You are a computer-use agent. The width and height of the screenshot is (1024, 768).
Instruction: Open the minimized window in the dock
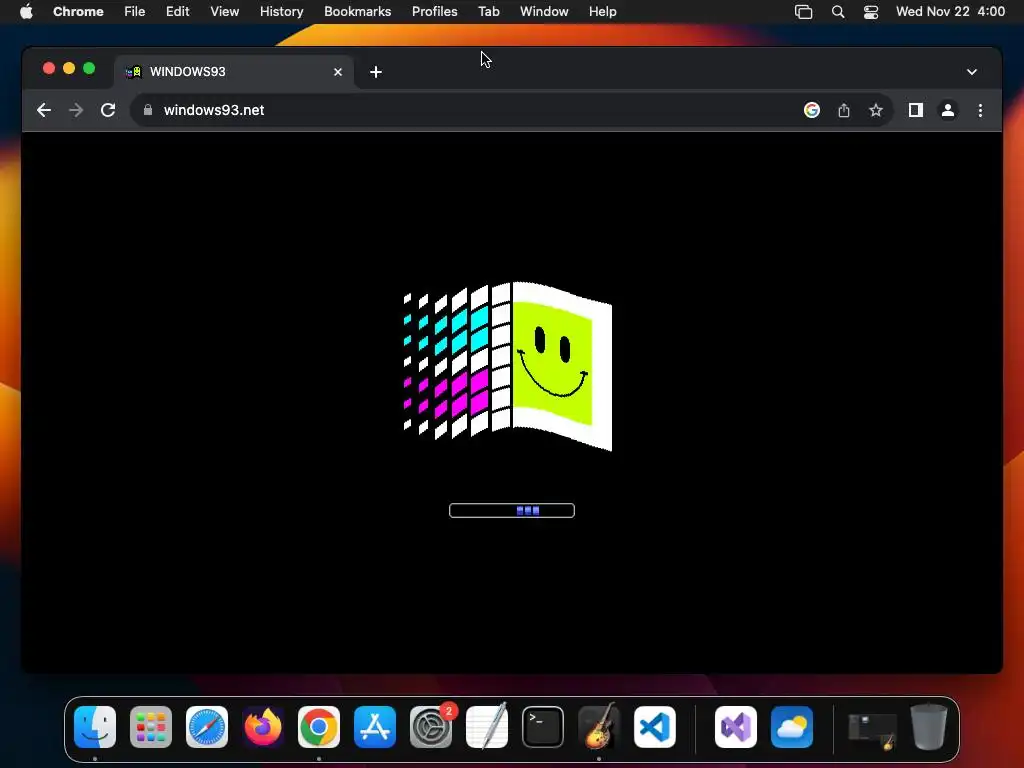tap(872, 729)
